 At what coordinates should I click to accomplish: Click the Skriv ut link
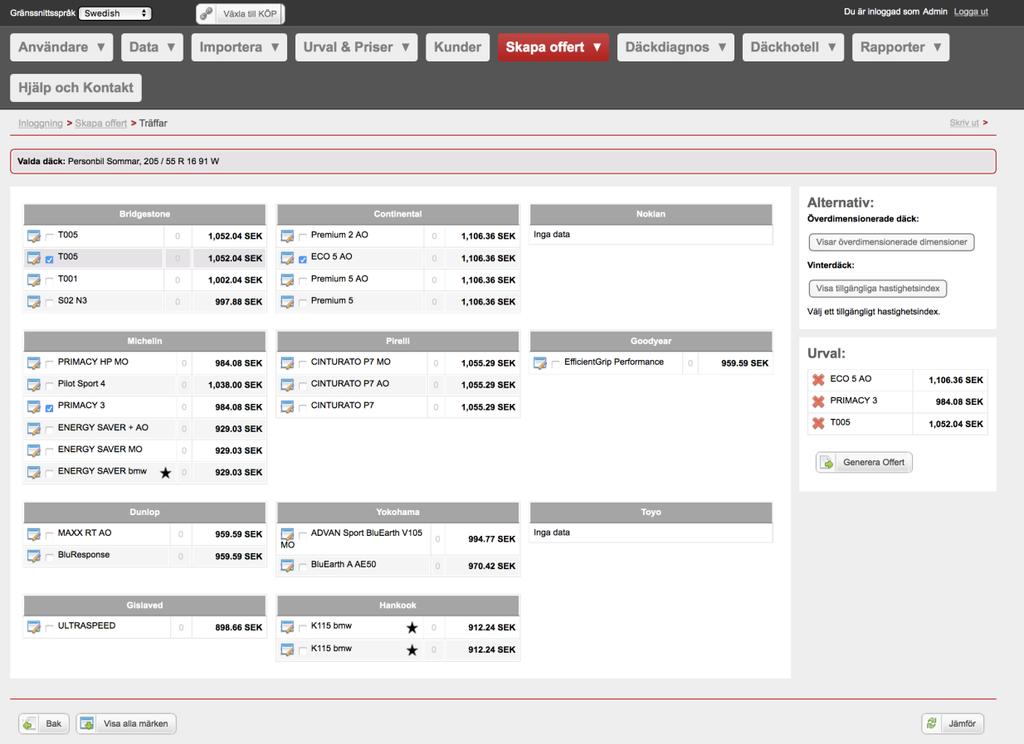[964, 123]
